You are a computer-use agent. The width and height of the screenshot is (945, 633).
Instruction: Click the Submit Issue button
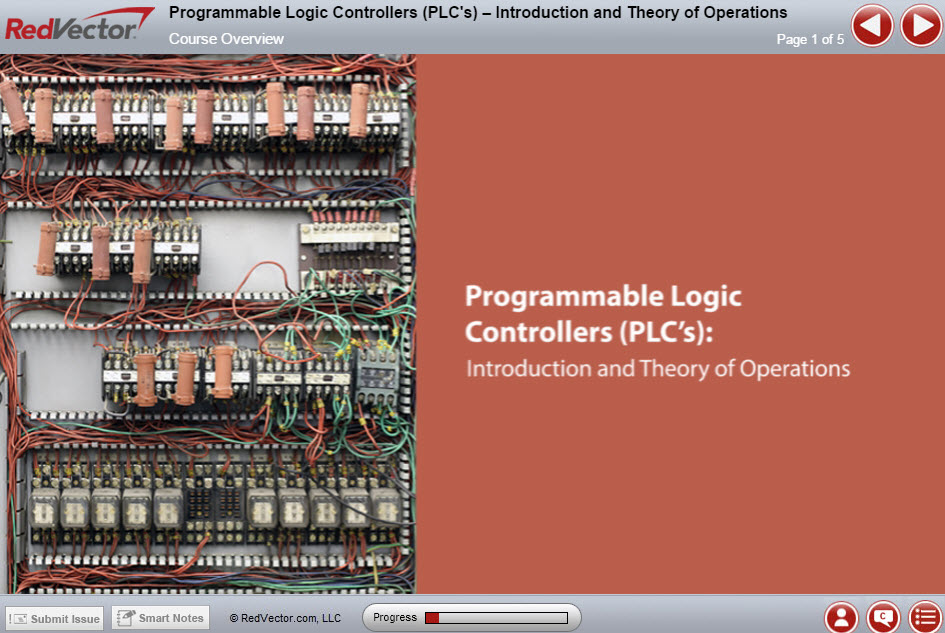tap(54, 618)
